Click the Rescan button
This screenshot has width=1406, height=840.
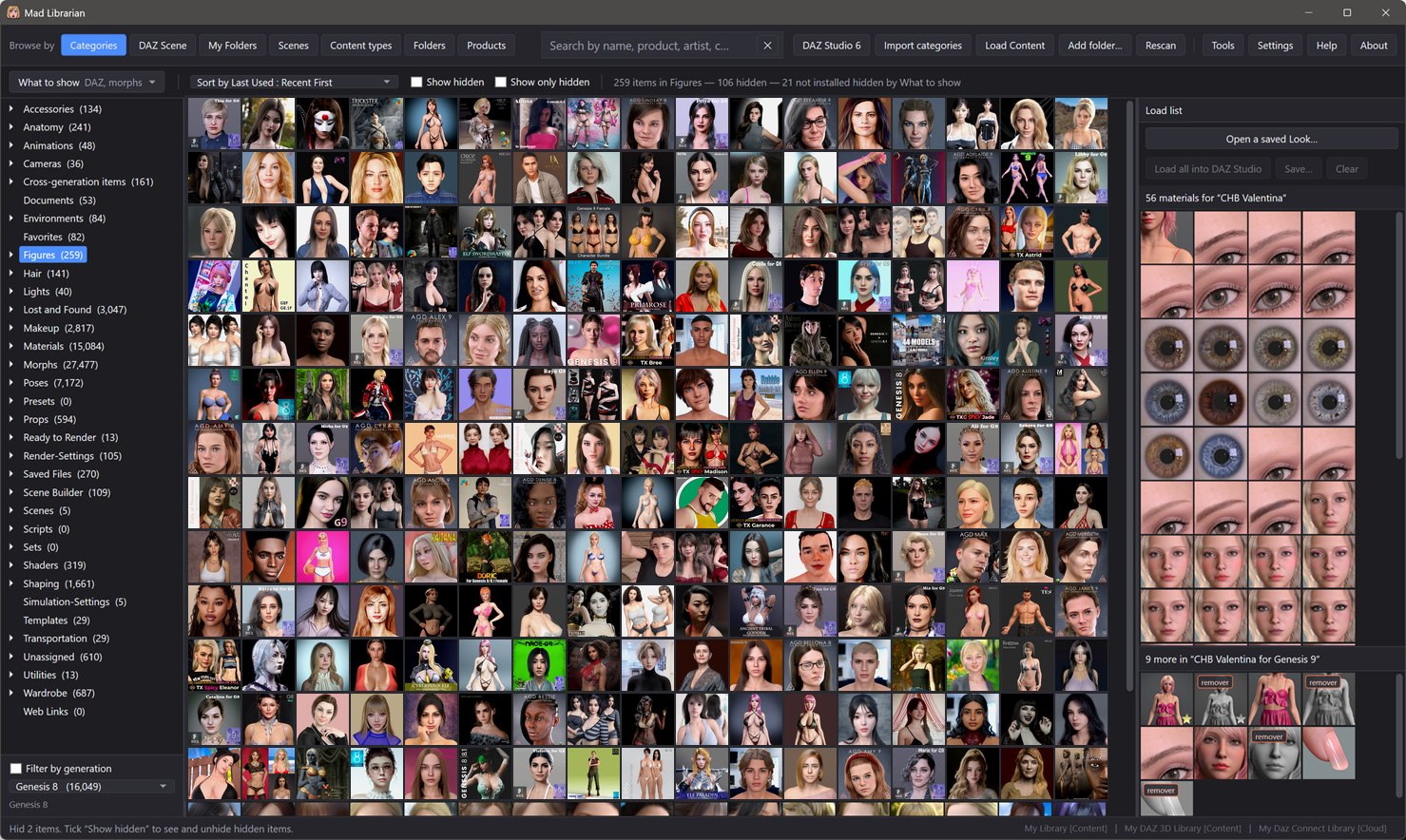pos(1160,46)
